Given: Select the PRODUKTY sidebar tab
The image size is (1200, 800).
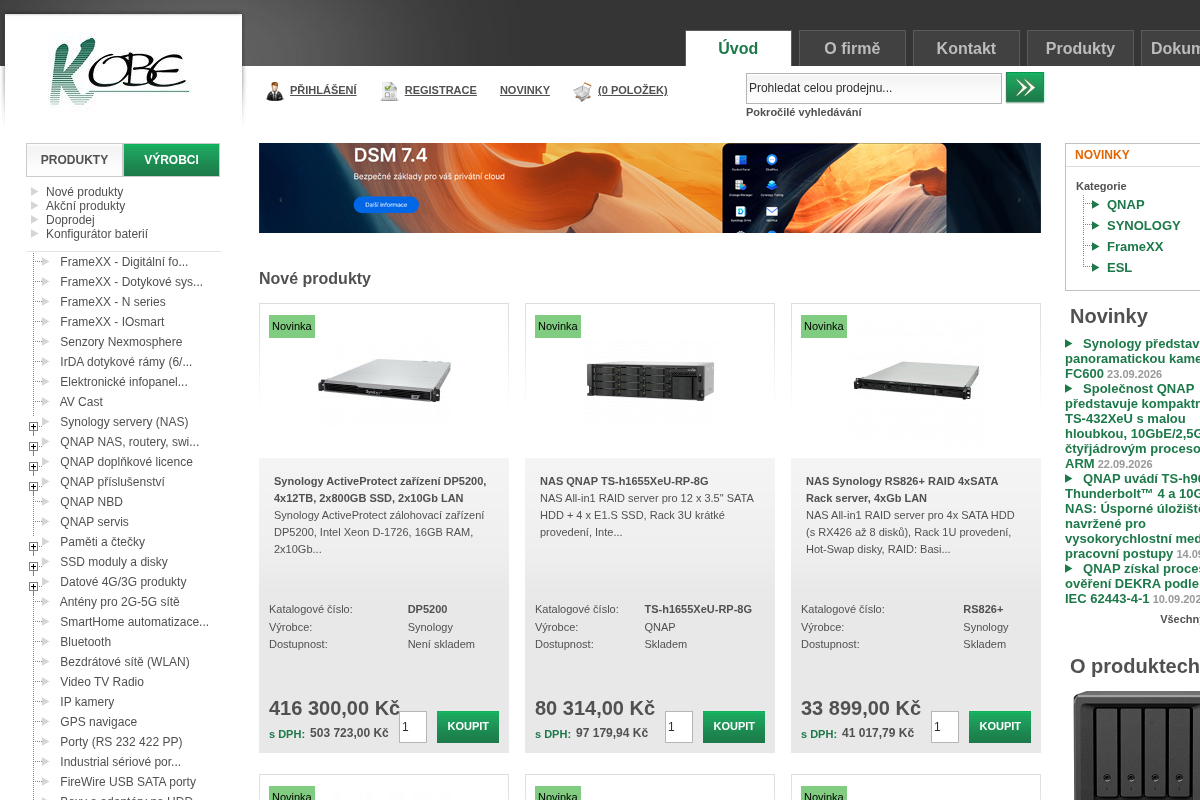Looking at the screenshot, I should [x=74, y=160].
